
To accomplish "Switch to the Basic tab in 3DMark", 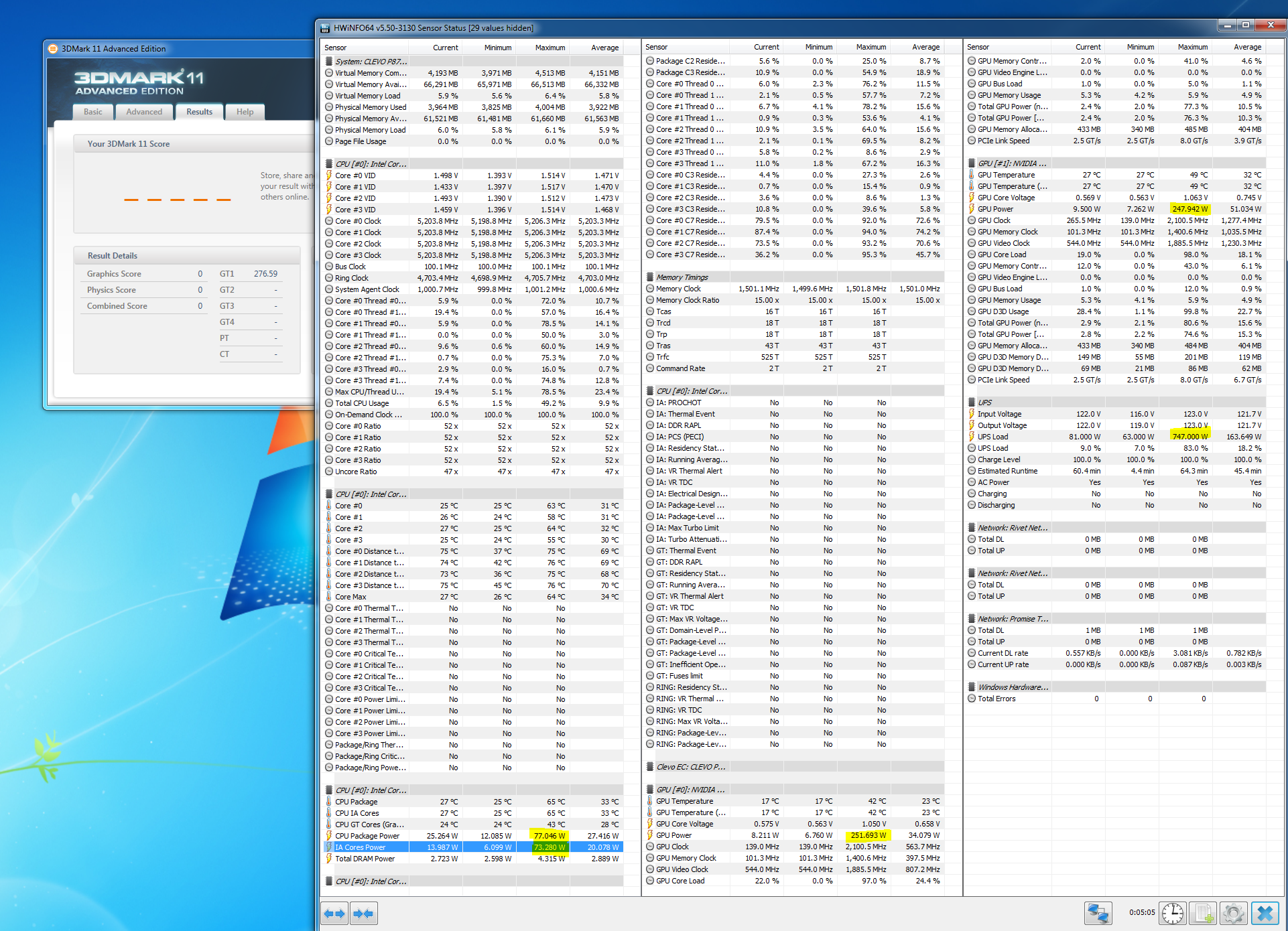I will pyautogui.click(x=93, y=112).
